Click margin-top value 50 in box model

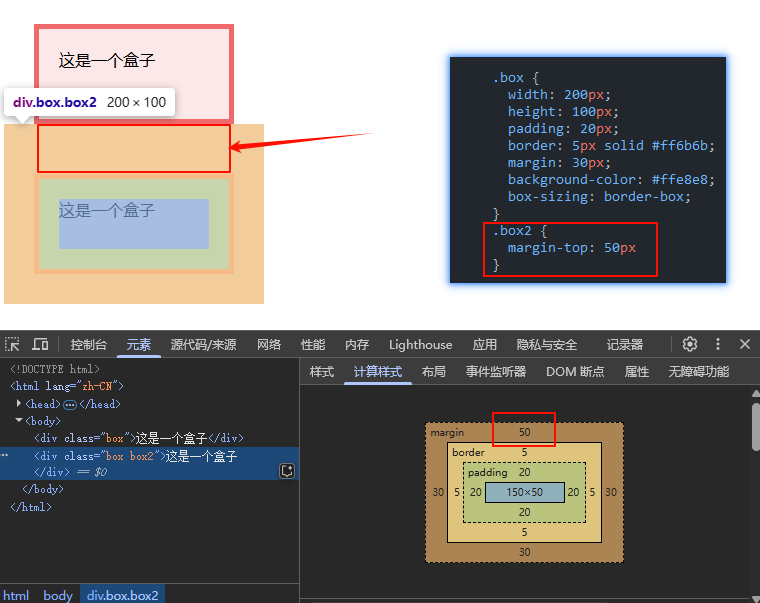pyautogui.click(x=524, y=432)
